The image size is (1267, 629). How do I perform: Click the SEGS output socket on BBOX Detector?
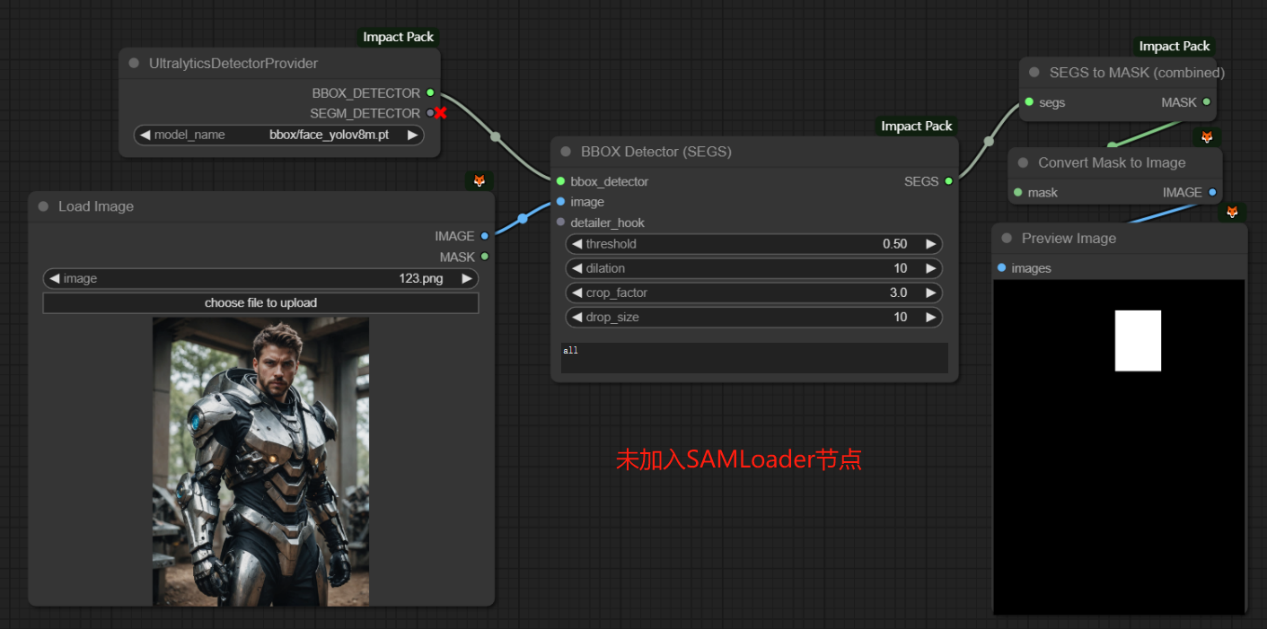click(948, 181)
